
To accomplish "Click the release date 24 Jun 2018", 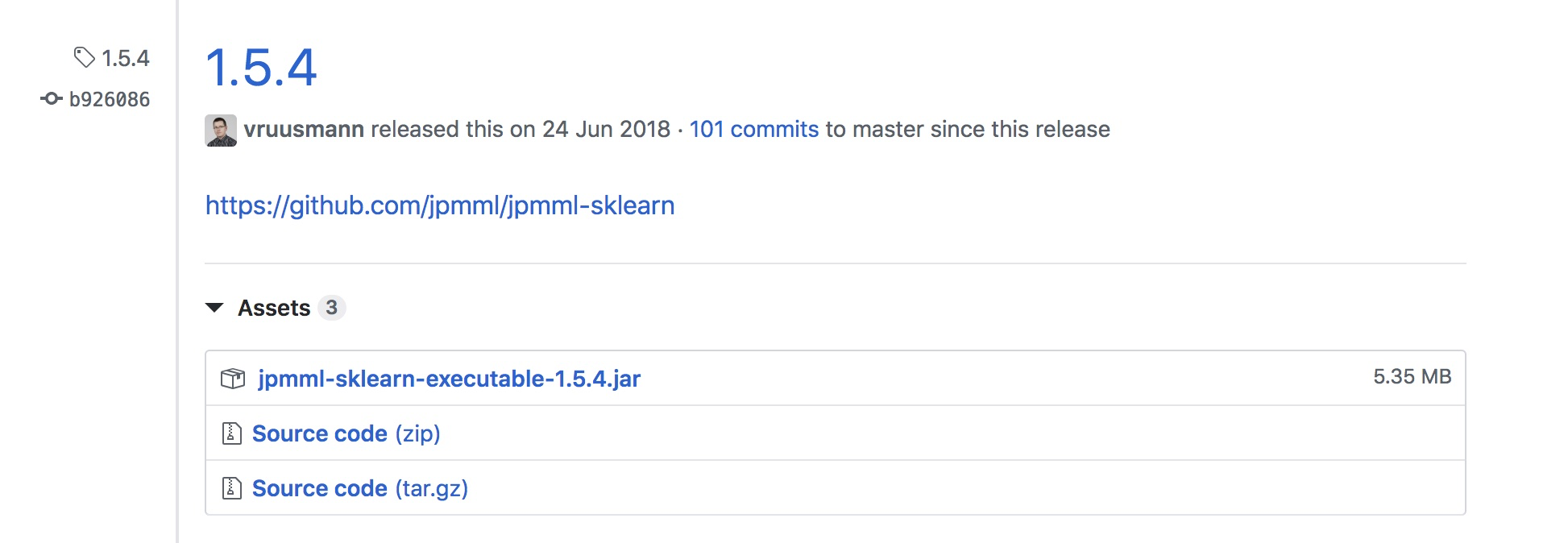I will click(606, 130).
